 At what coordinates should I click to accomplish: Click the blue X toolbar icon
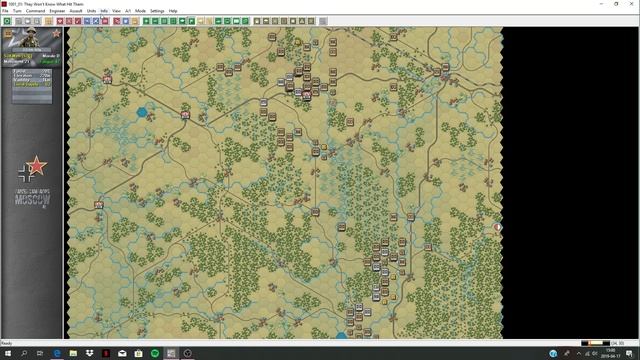[x=96, y=21]
